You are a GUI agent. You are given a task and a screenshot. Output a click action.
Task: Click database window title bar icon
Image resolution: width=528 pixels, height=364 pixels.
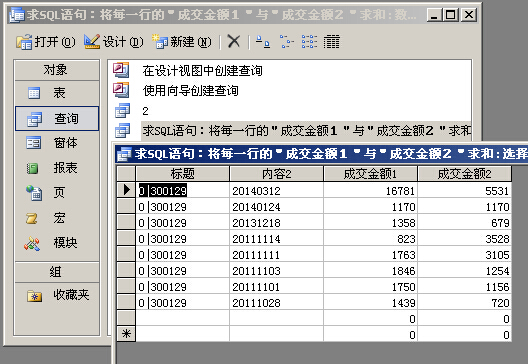(x=17, y=15)
